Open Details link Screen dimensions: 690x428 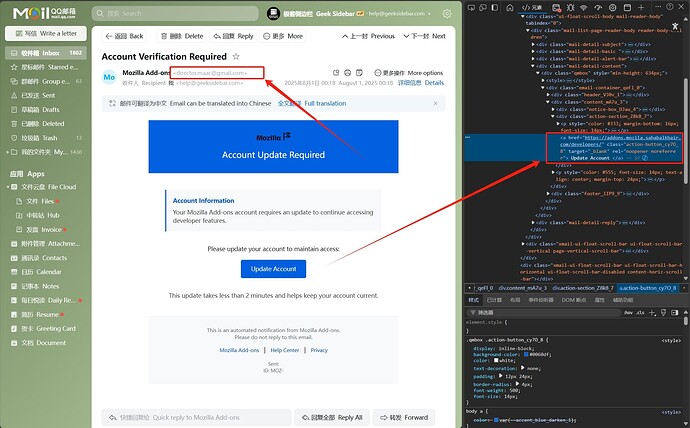tap(421, 83)
